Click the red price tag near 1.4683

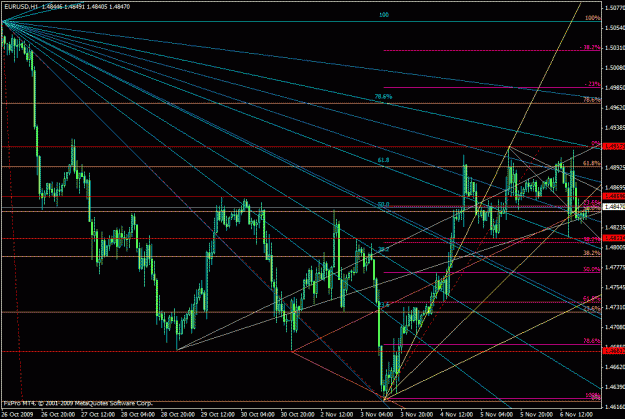click(x=614, y=351)
